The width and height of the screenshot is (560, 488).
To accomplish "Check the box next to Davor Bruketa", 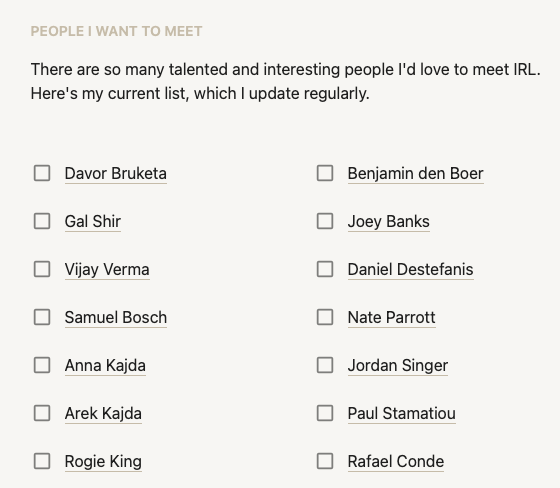I will tap(42, 173).
